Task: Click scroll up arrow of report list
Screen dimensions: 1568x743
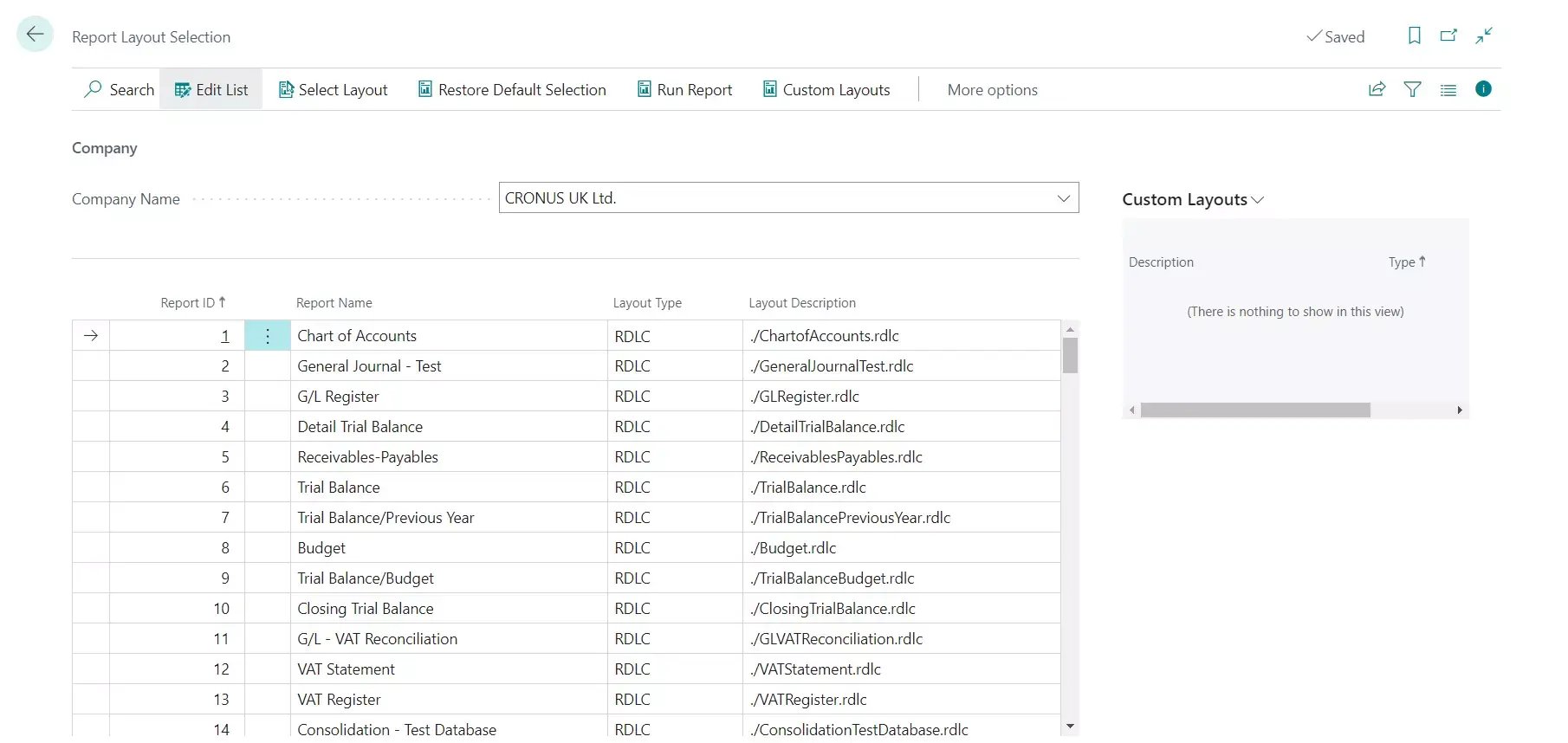Action: coord(1070,329)
